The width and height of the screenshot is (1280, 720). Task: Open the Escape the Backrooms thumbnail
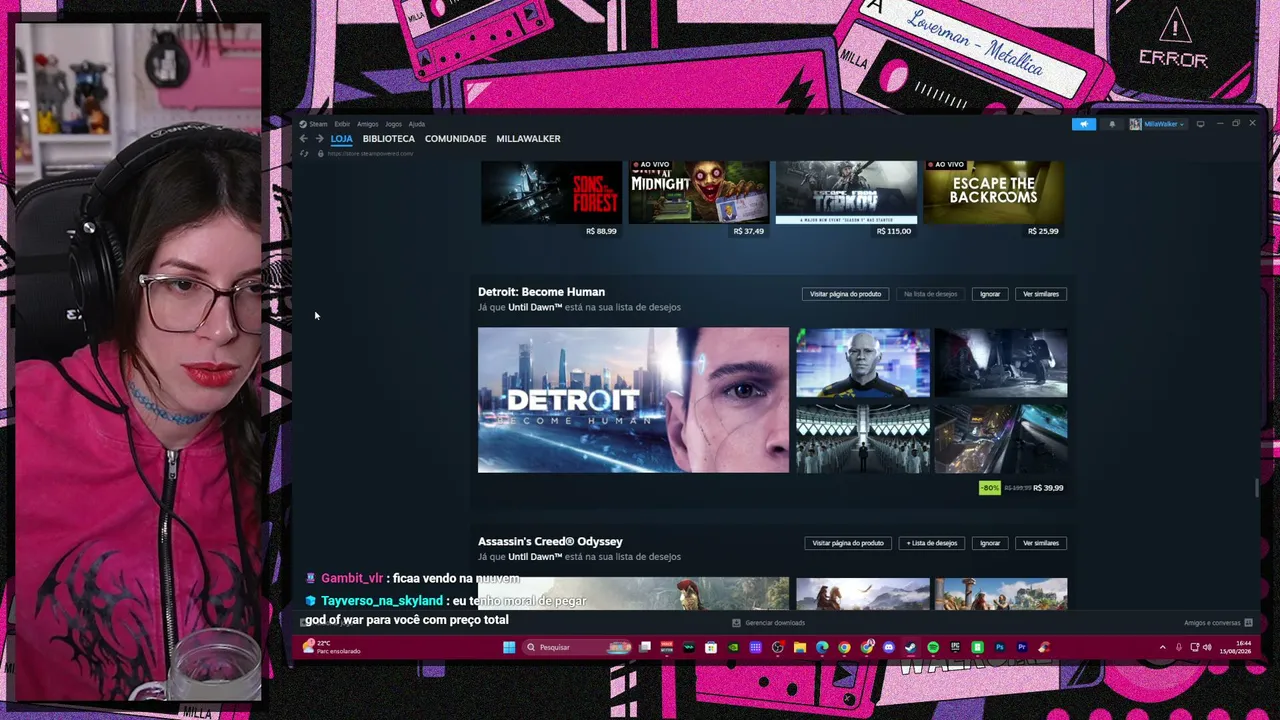[x=993, y=192]
